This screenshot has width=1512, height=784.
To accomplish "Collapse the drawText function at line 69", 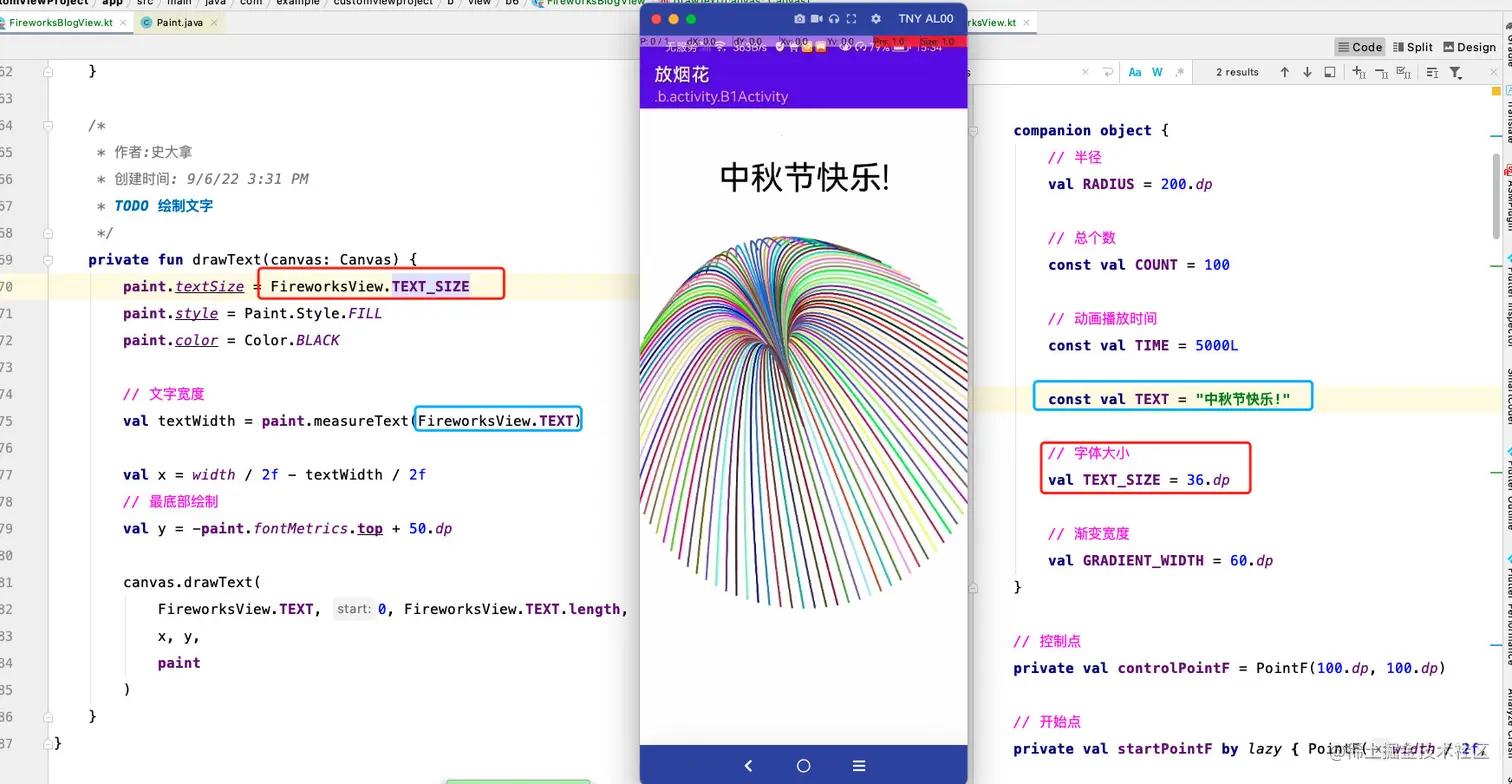I will 47,260.
